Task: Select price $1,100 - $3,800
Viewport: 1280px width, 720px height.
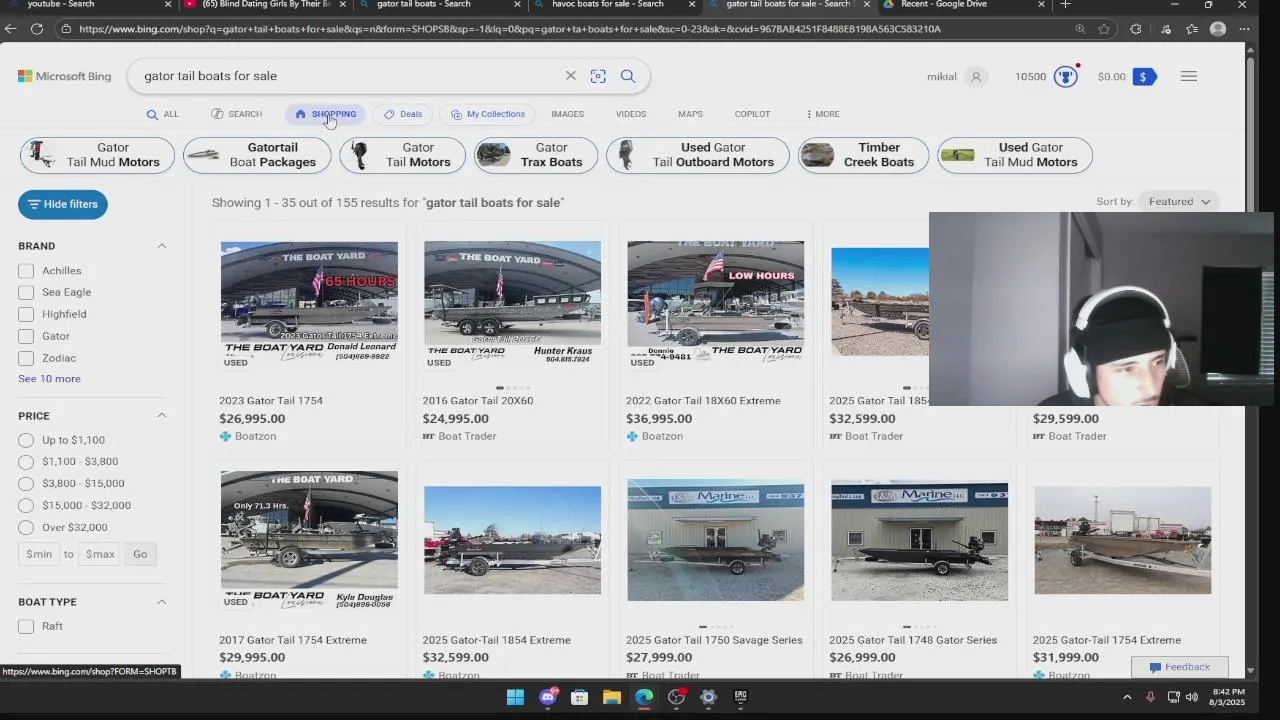Action: click(26, 462)
